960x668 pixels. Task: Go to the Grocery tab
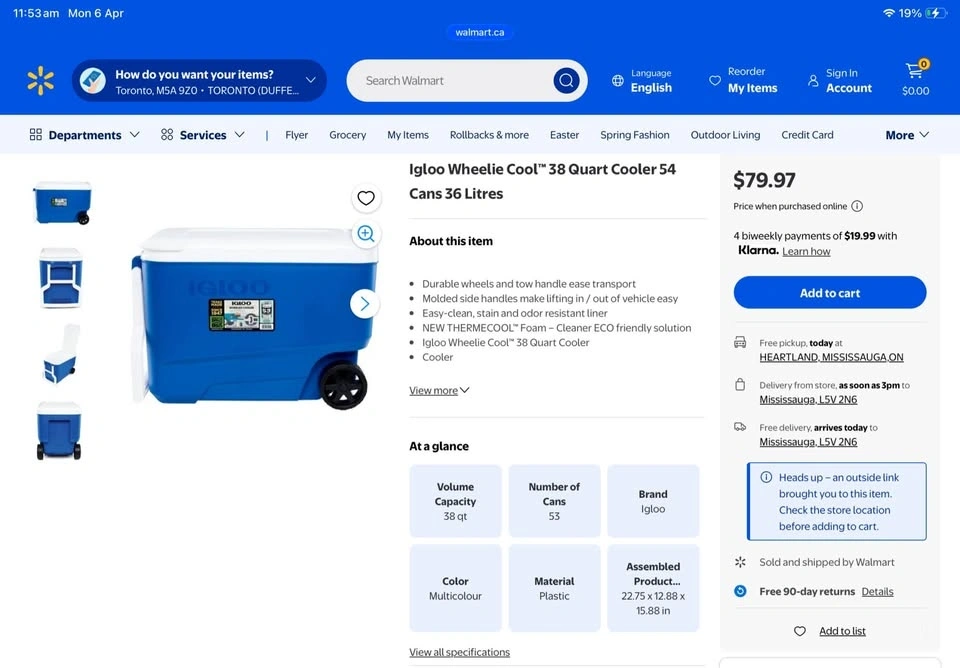click(347, 135)
